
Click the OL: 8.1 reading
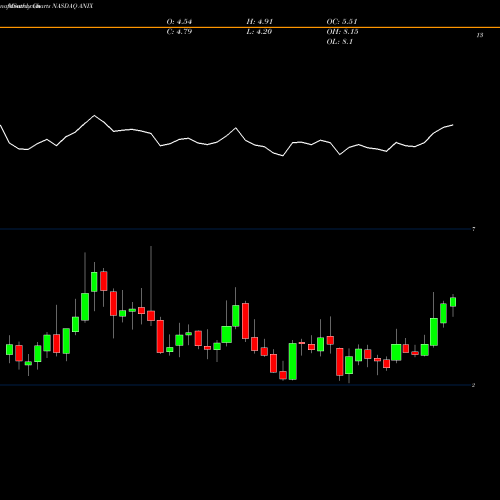tap(340, 42)
